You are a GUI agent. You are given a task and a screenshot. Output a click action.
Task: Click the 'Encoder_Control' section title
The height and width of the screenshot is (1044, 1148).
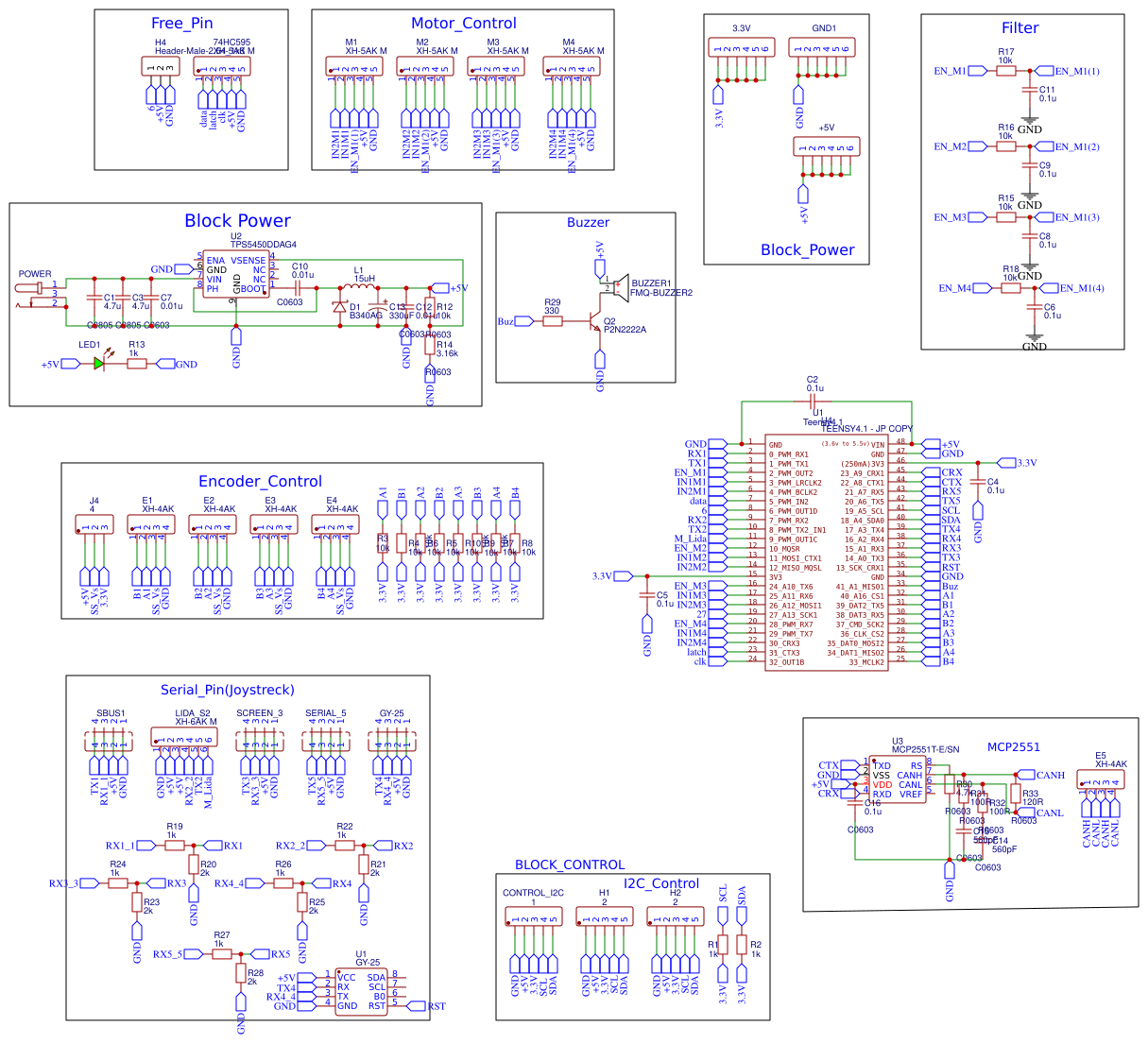coord(260,482)
